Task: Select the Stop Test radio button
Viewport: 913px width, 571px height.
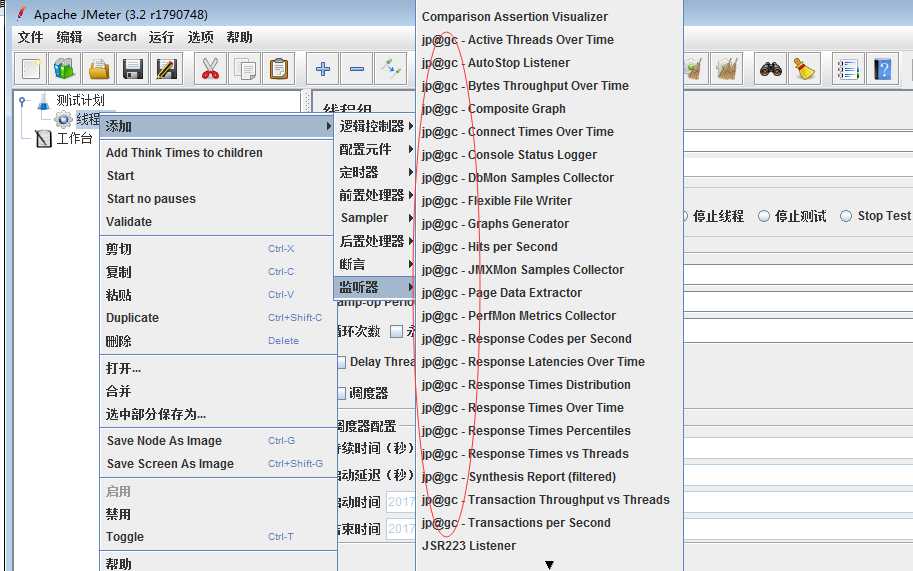Action: tap(846, 216)
